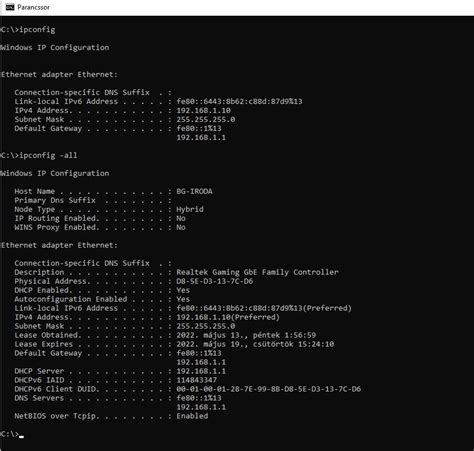Click the fe80::1%13 value beside DNS Servers
Screen dimensions: 474x451
199,398
